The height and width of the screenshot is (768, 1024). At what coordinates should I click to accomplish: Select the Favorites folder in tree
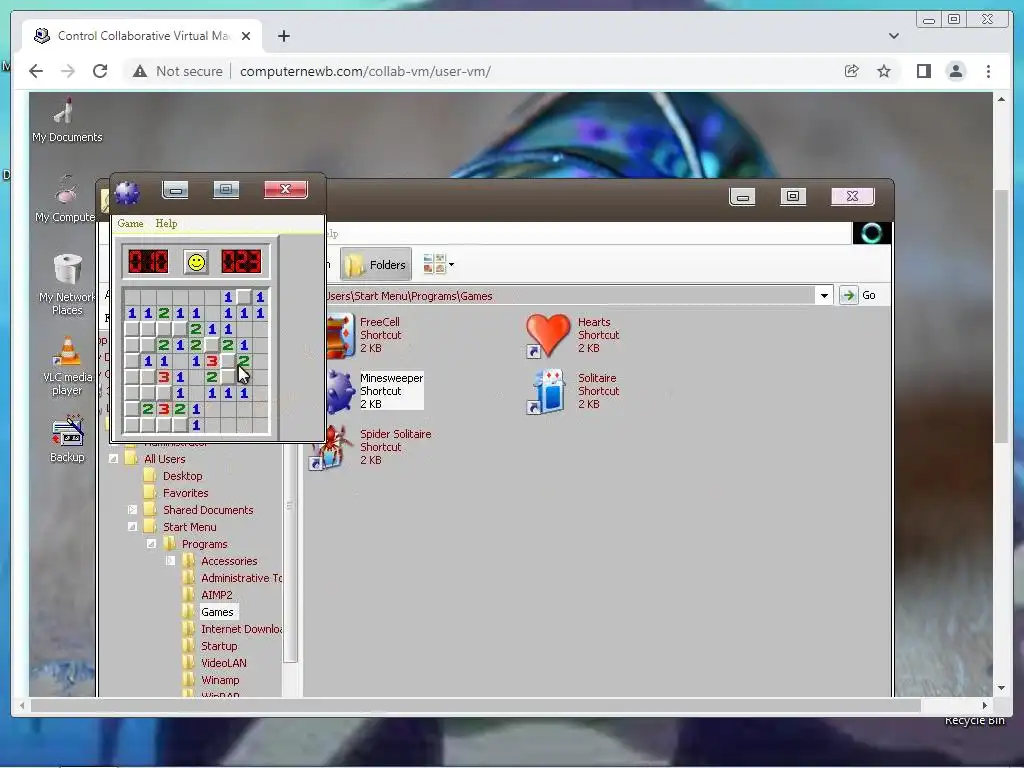pyautogui.click(x=185, y=493)
